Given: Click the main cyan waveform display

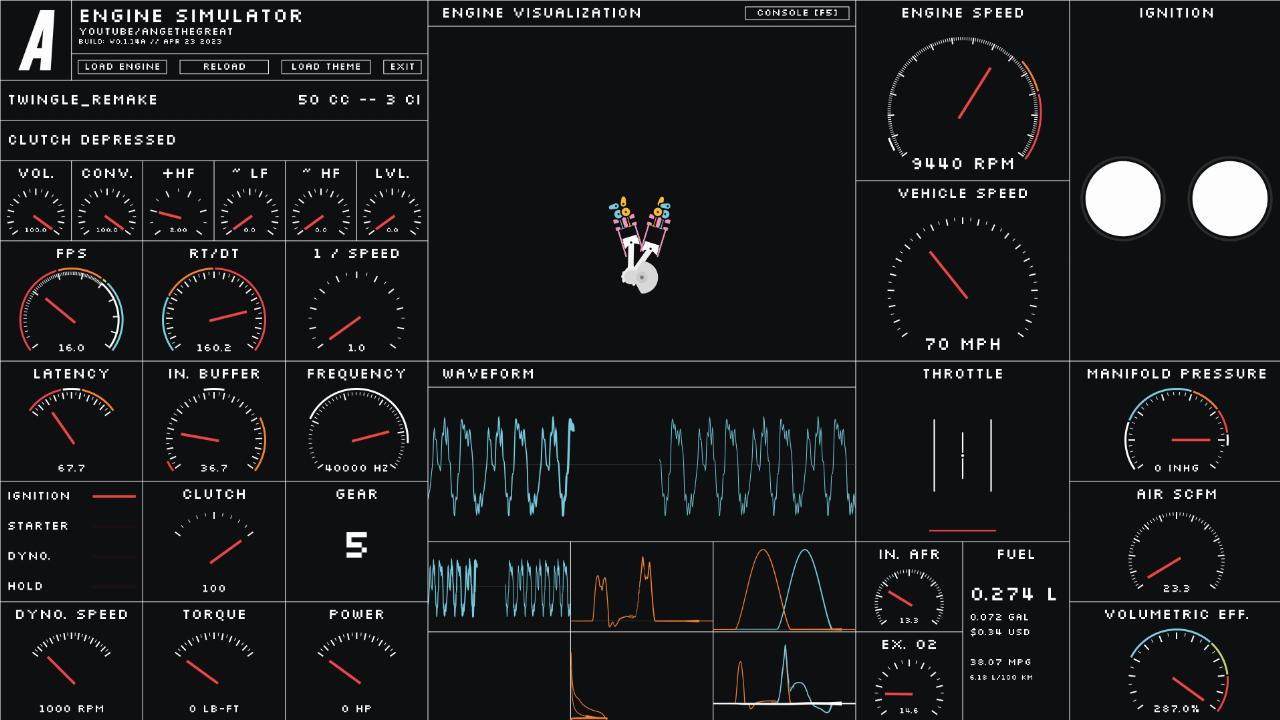Looking at the screenshot, I should 641,465.
